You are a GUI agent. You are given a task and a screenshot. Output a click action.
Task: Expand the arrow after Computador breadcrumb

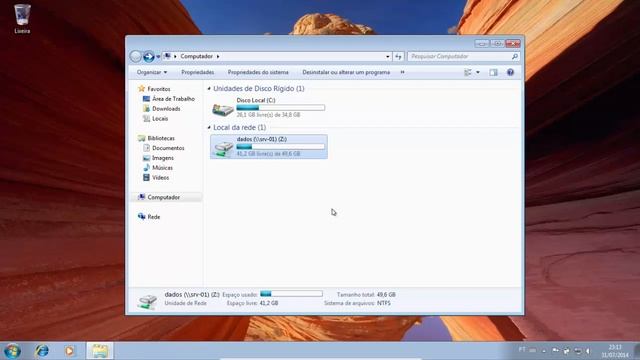click(218, 56)
